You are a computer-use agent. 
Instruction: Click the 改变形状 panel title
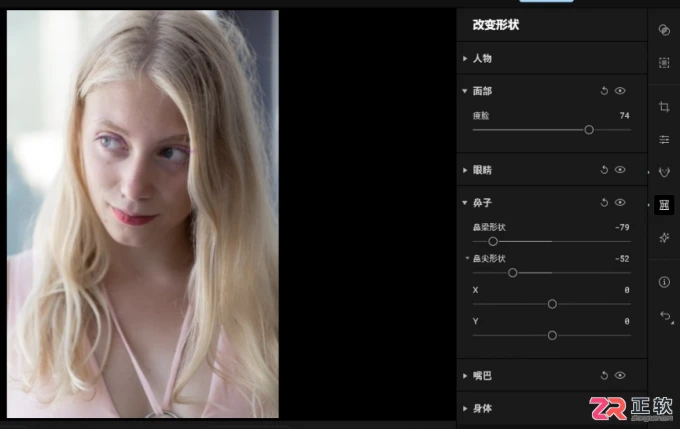496,25
